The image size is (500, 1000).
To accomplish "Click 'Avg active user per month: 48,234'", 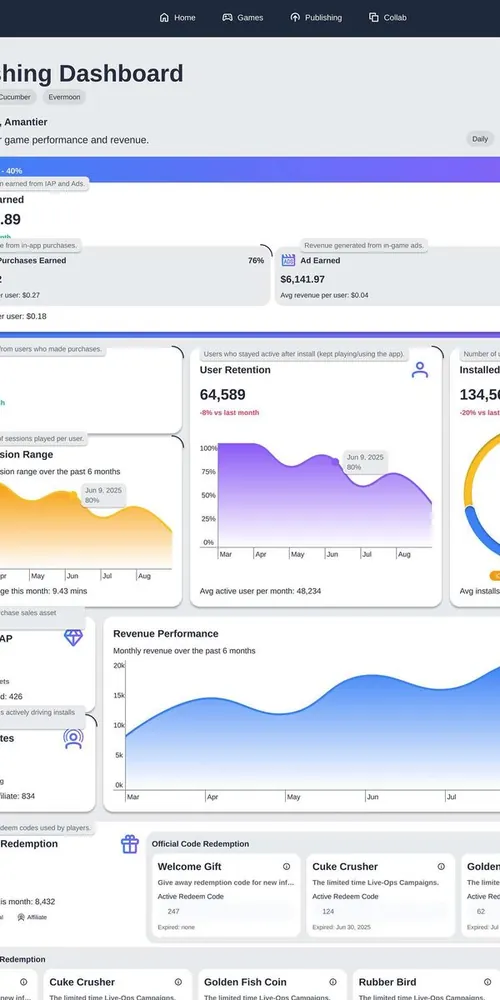I will pos(260,591).
